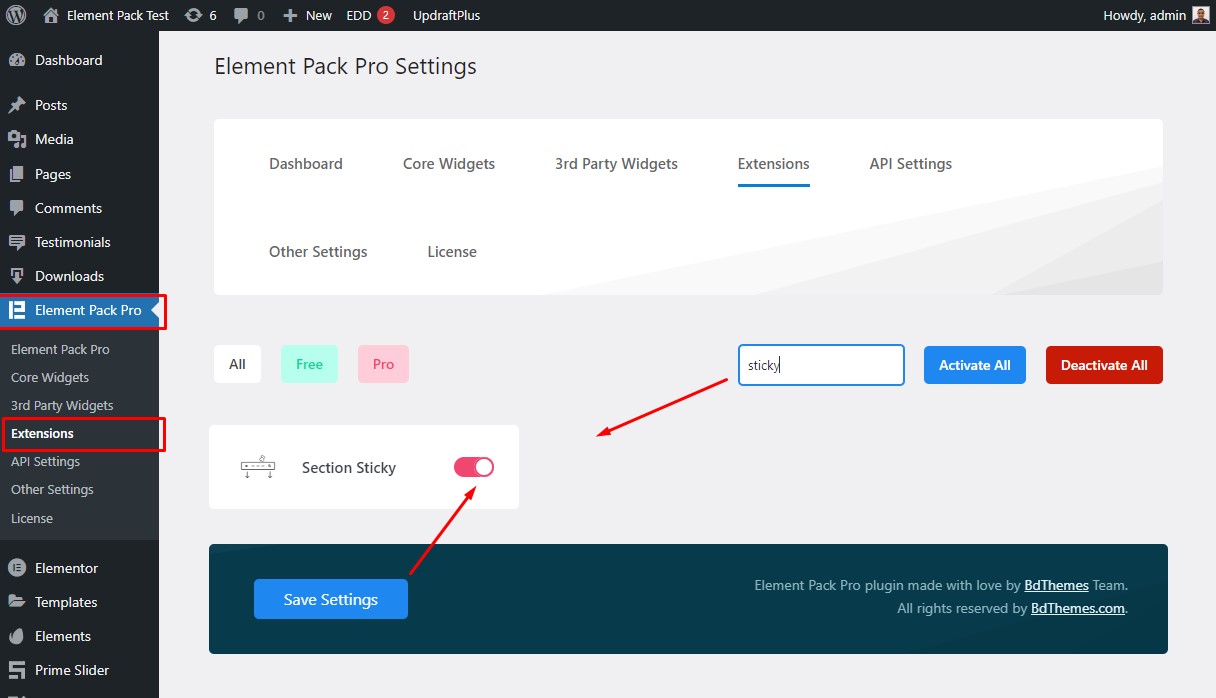The image size is (1216, 698).
Task: Open the WordPress logo menu in admin bar
Action: (x=14, y=15)
